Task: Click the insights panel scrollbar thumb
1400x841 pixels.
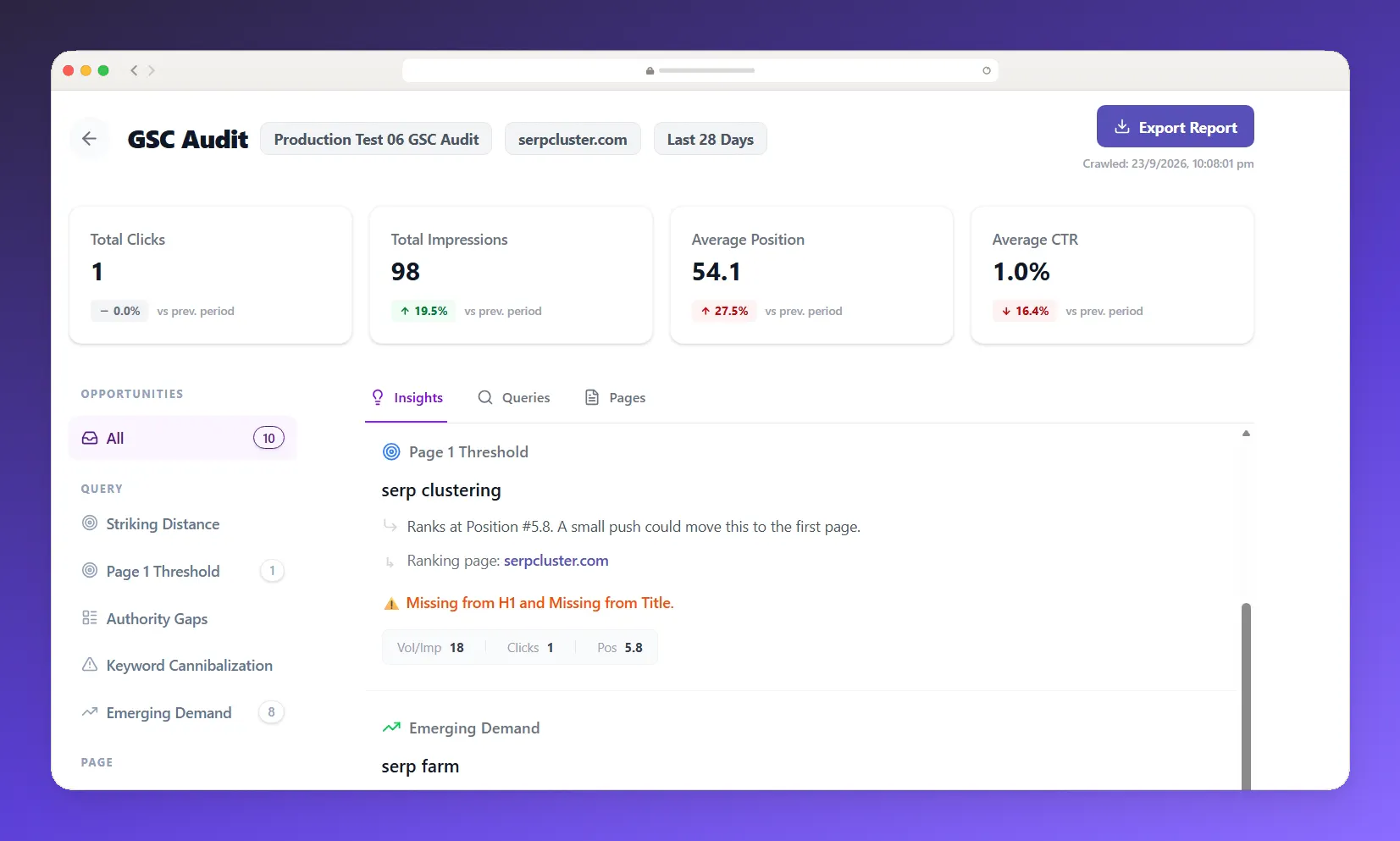Action: 1246,696
